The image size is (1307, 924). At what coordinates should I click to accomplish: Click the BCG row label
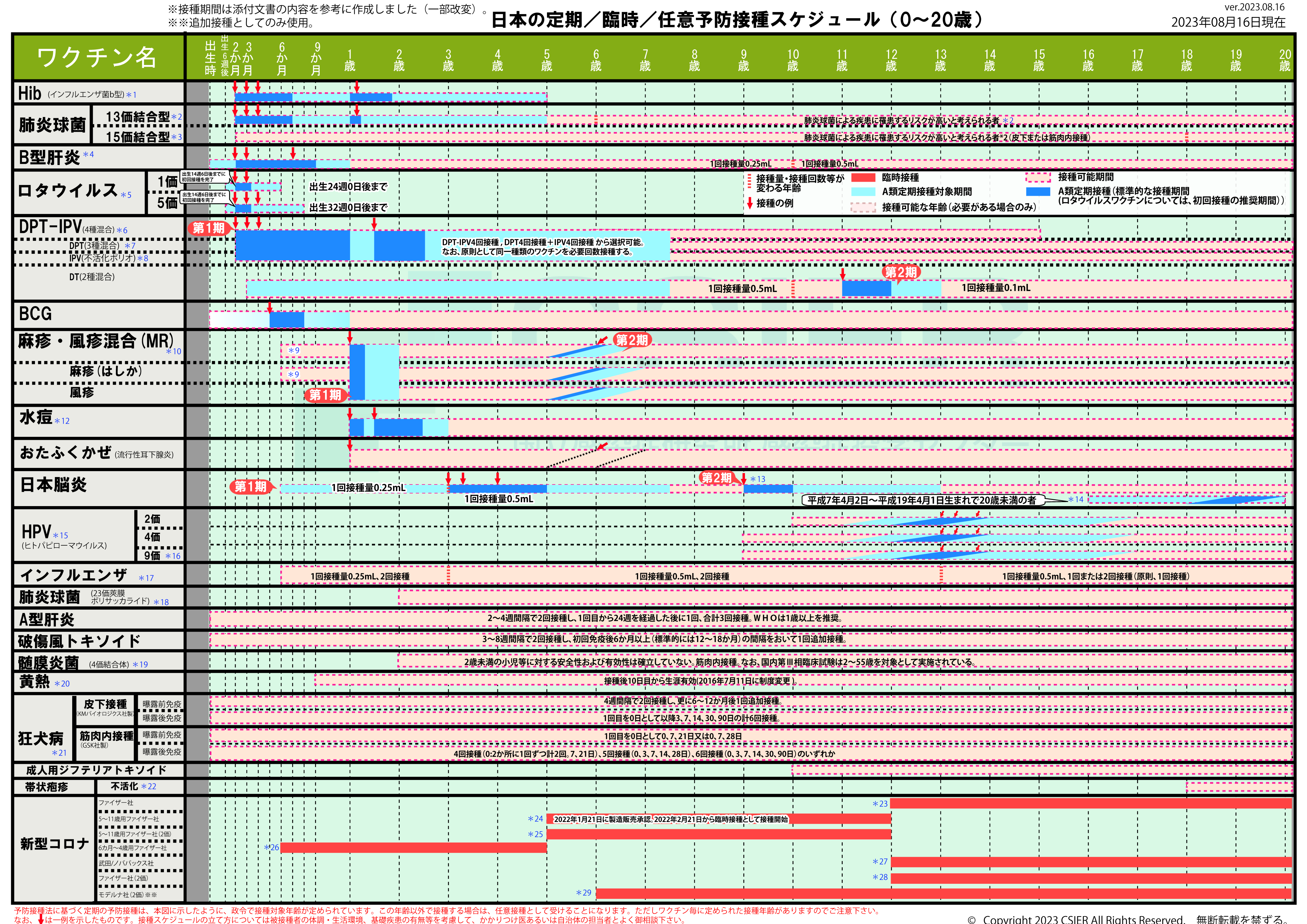tap(35, 314)
